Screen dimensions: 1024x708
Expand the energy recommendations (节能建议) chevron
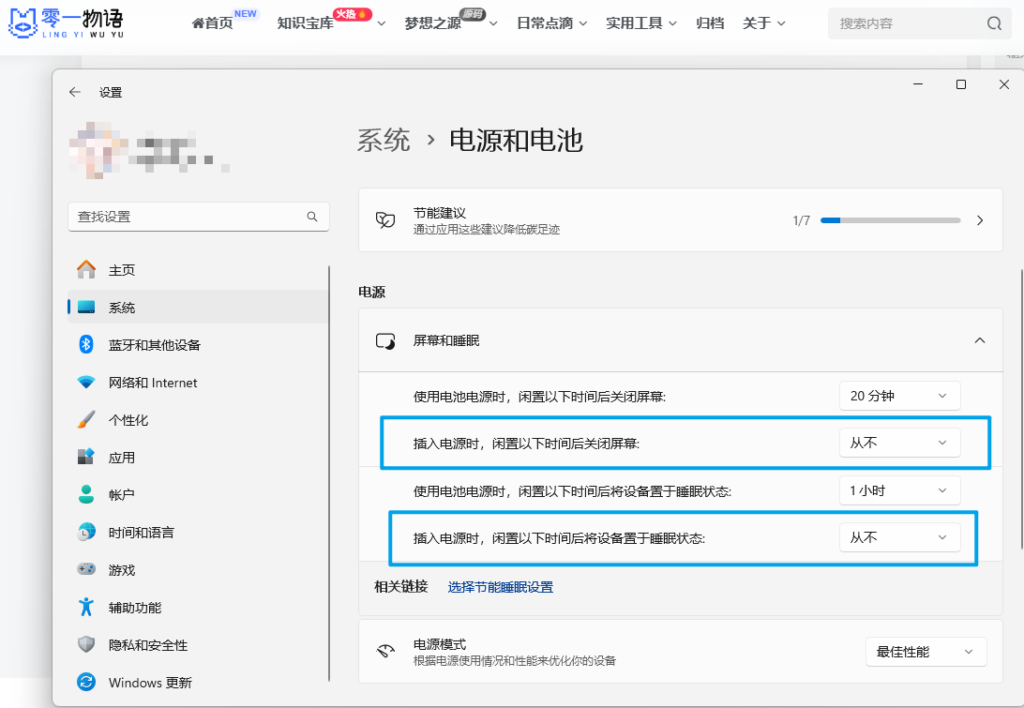pos(979,220)
